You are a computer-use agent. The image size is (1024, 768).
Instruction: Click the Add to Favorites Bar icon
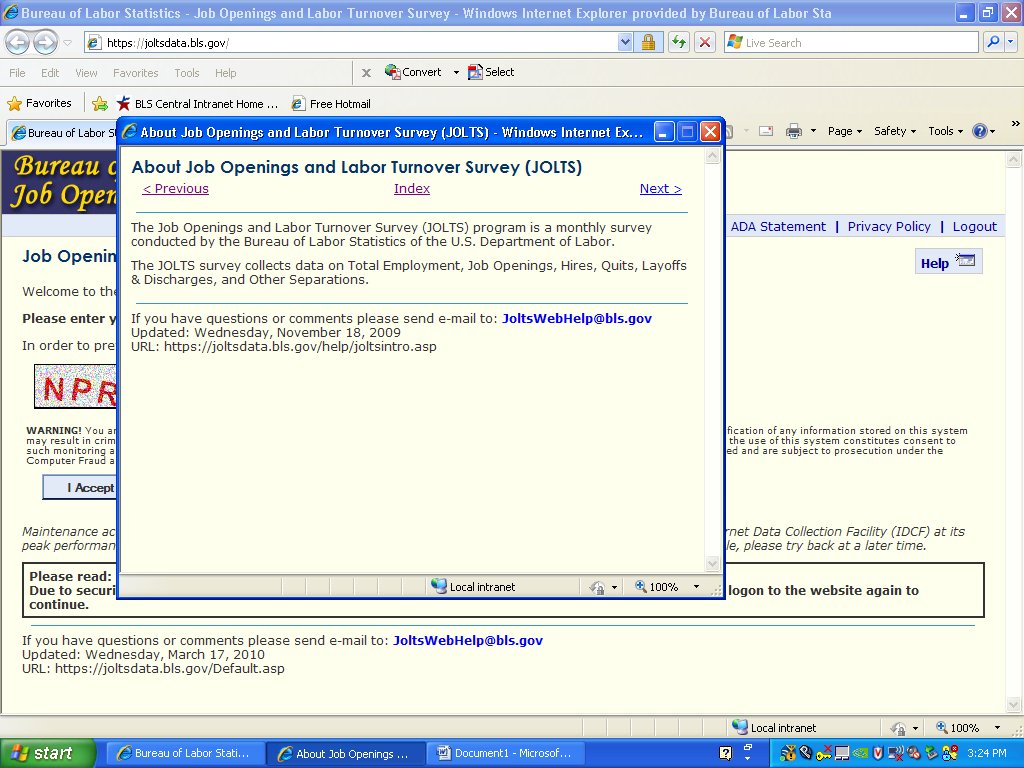tap(100, 103)
